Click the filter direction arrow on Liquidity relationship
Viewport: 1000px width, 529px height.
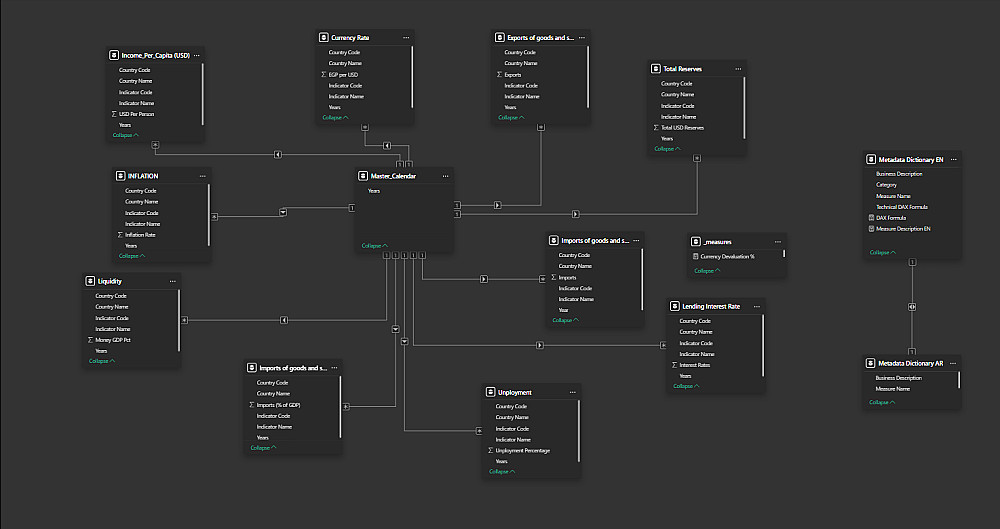click(284, 320)
